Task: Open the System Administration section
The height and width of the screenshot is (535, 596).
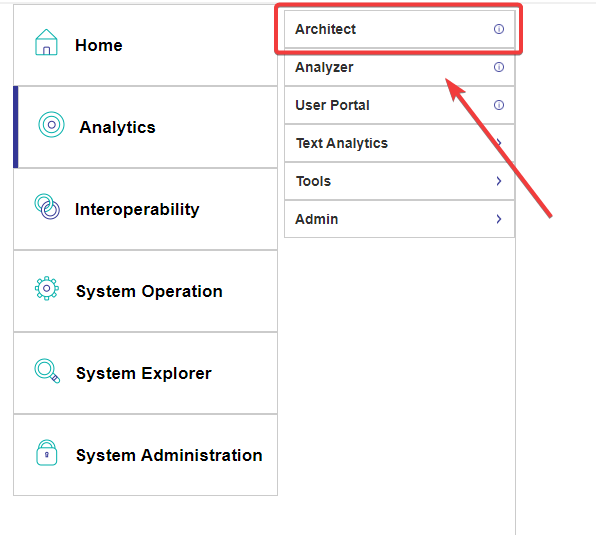Action: (x=146, y=455)
